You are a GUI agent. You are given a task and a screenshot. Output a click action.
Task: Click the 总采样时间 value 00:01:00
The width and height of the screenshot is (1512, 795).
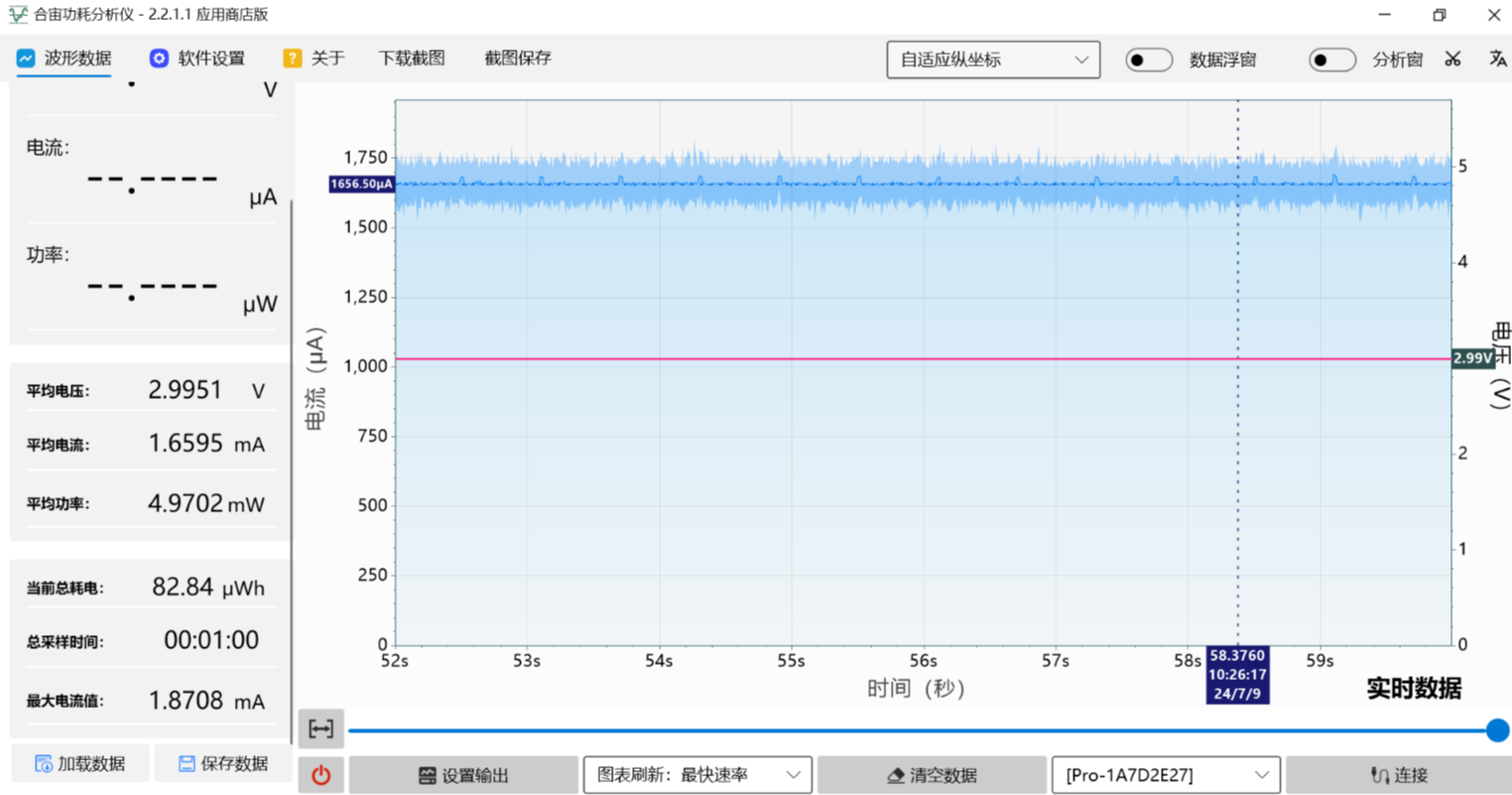(x=211, y=640)
